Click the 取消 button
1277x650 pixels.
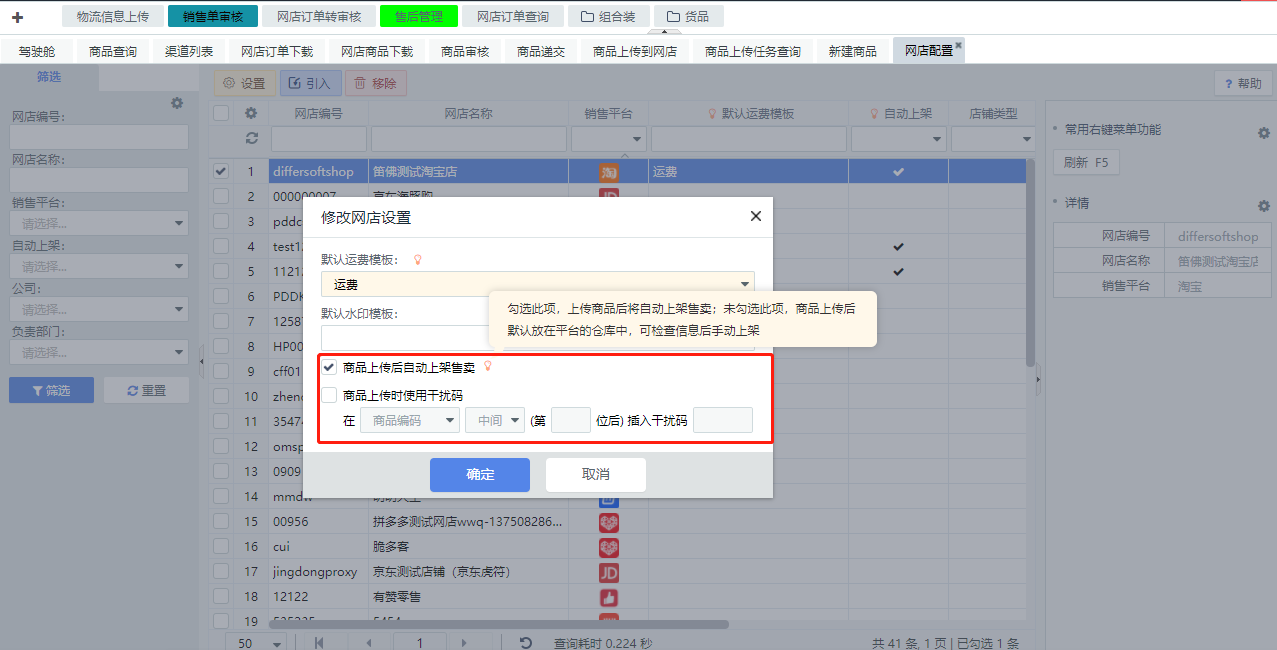click(596, 475)
